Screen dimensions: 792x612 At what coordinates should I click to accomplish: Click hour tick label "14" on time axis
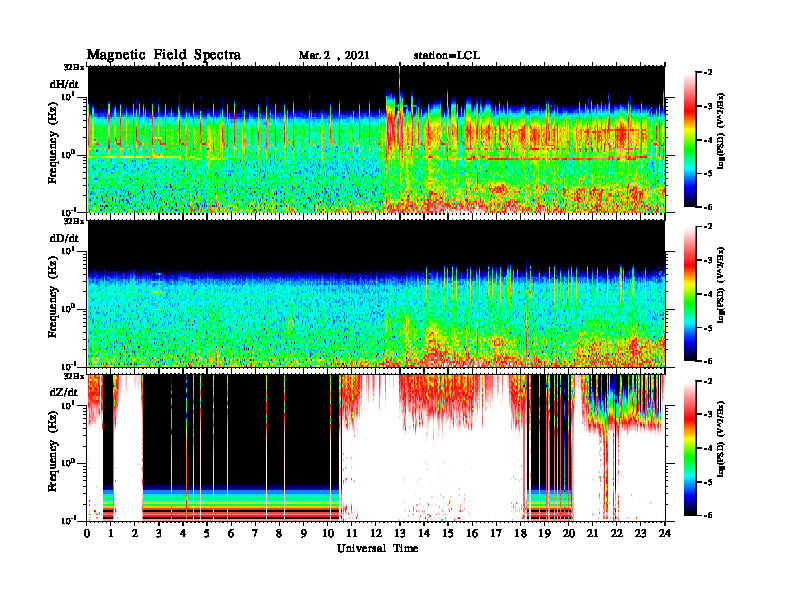[x=424, y=533]
